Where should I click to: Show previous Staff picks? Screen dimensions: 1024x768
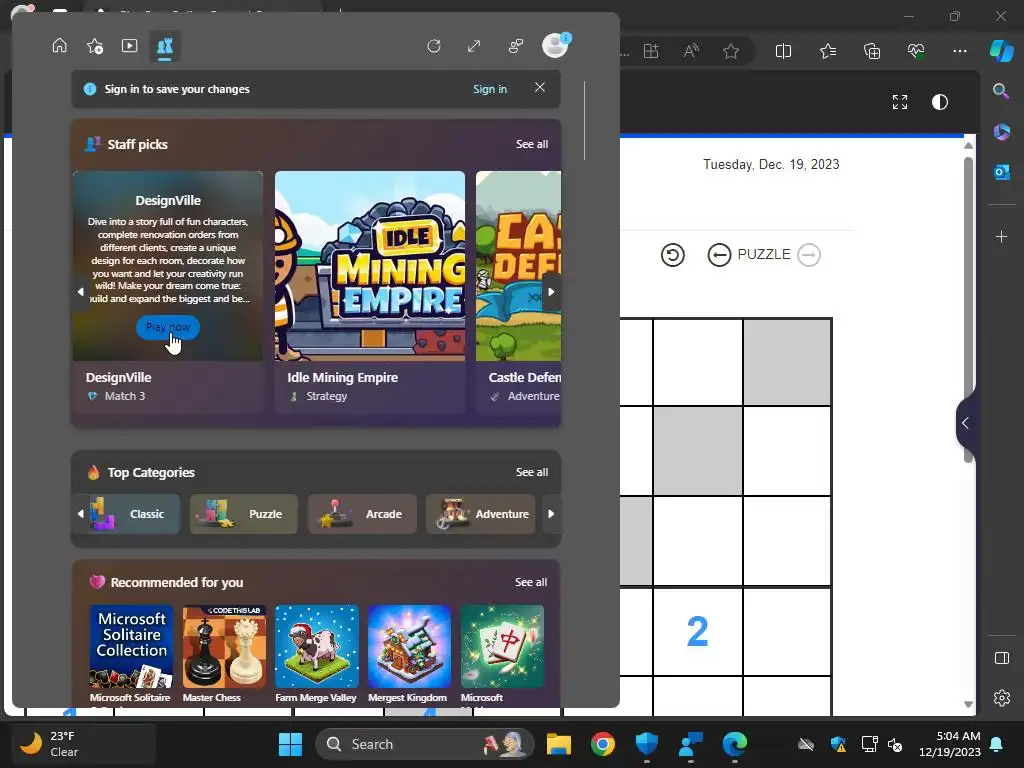click(80, 292)
